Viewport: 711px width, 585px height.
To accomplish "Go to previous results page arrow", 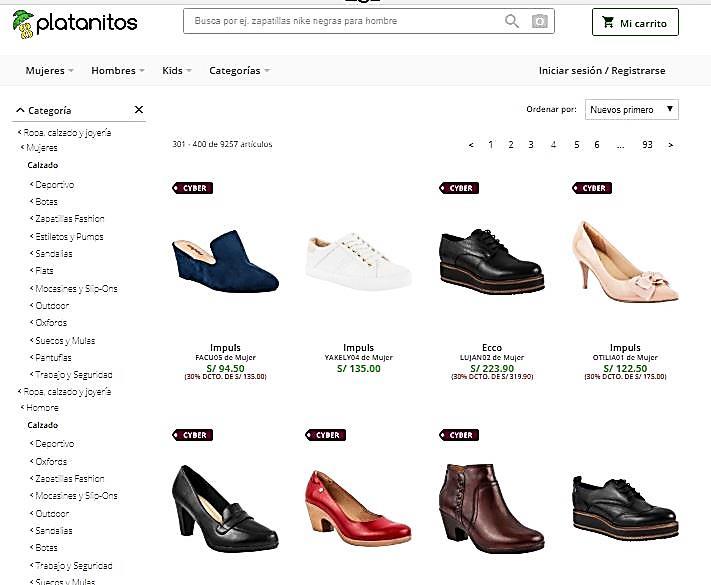I will pos(471,145).
